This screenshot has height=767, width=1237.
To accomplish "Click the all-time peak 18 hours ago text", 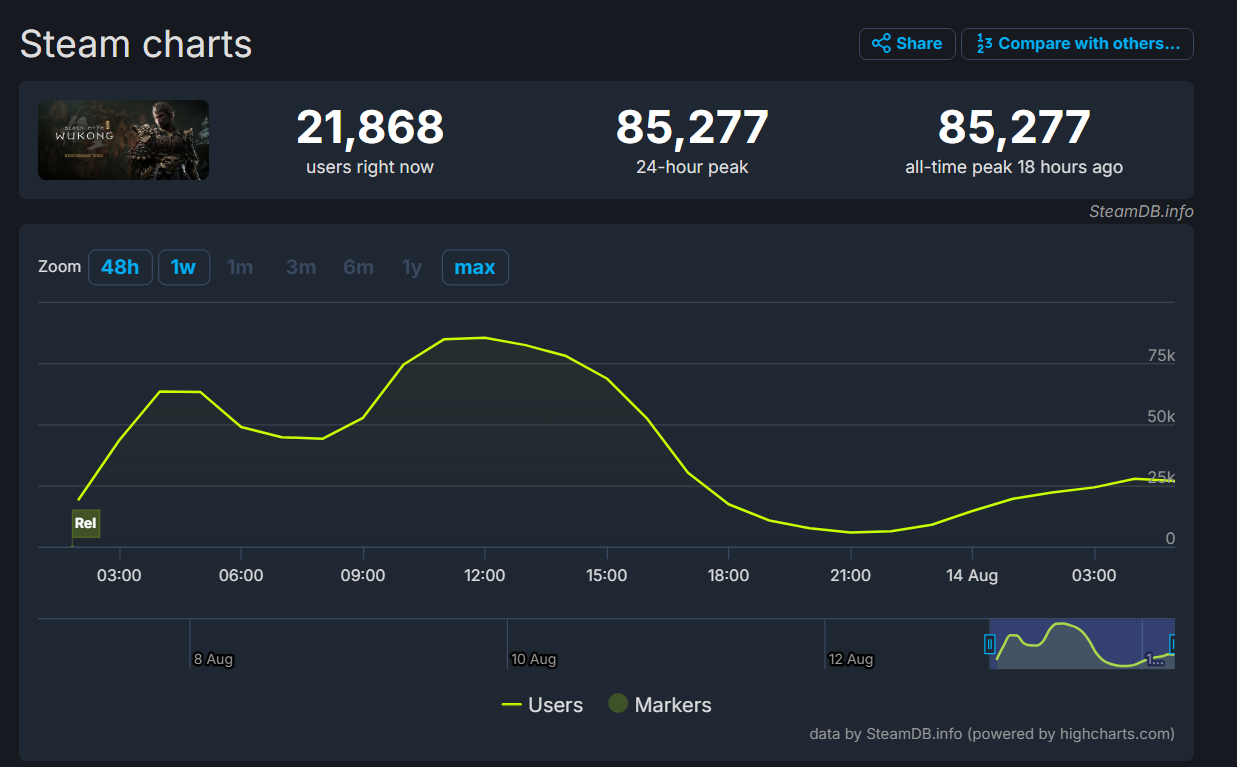I will click(x=1014, y=167).
